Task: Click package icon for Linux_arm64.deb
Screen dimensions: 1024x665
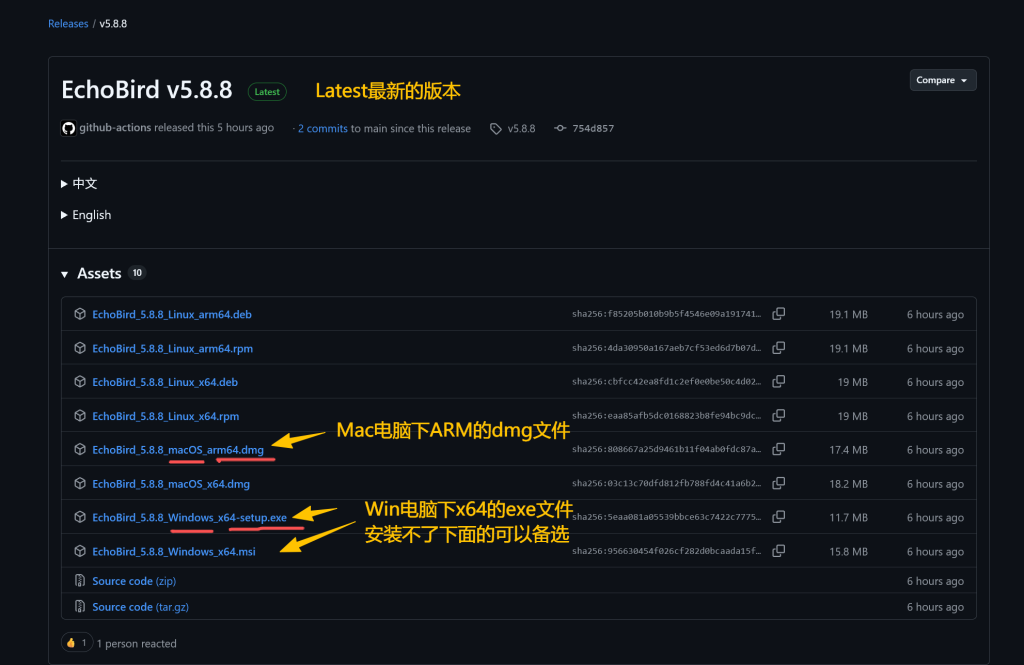Action: point(80,314)
